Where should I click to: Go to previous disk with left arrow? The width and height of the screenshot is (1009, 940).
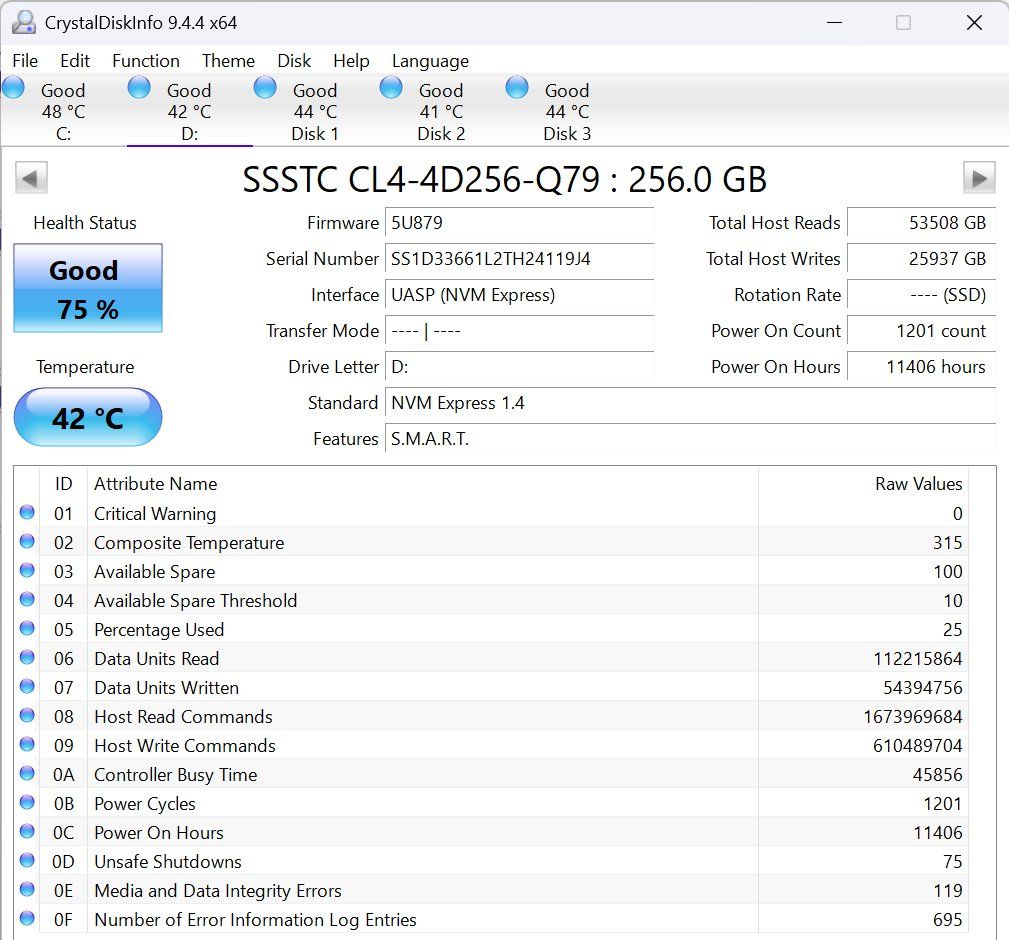point(31,178)
